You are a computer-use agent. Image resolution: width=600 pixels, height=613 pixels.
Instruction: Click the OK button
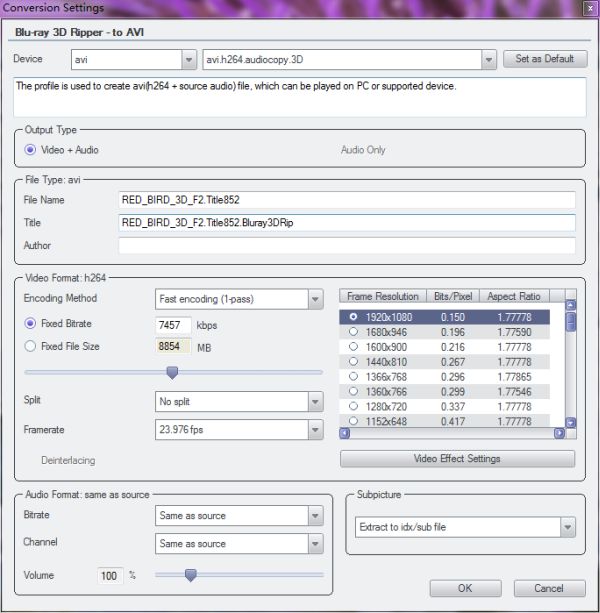(x=465, y=588)
